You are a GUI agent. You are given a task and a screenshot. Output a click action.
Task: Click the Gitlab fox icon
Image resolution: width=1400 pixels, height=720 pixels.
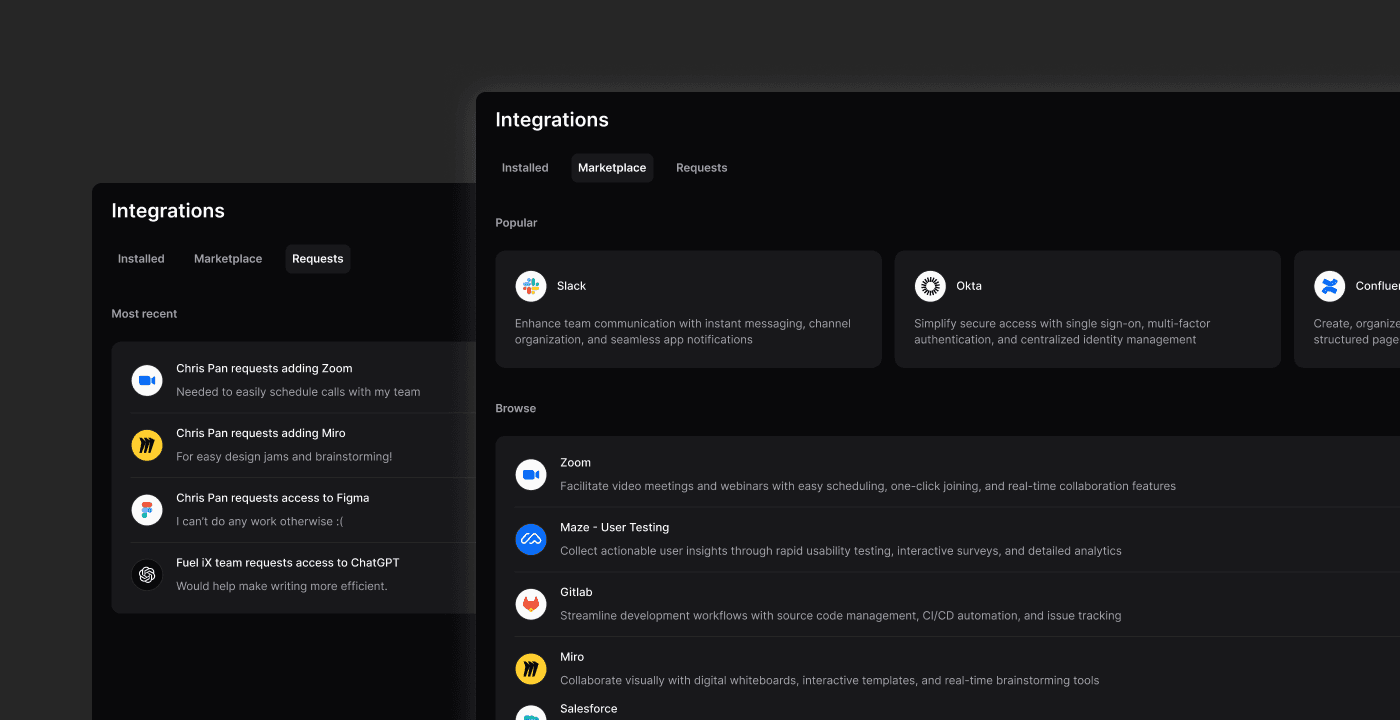(531, 604)
